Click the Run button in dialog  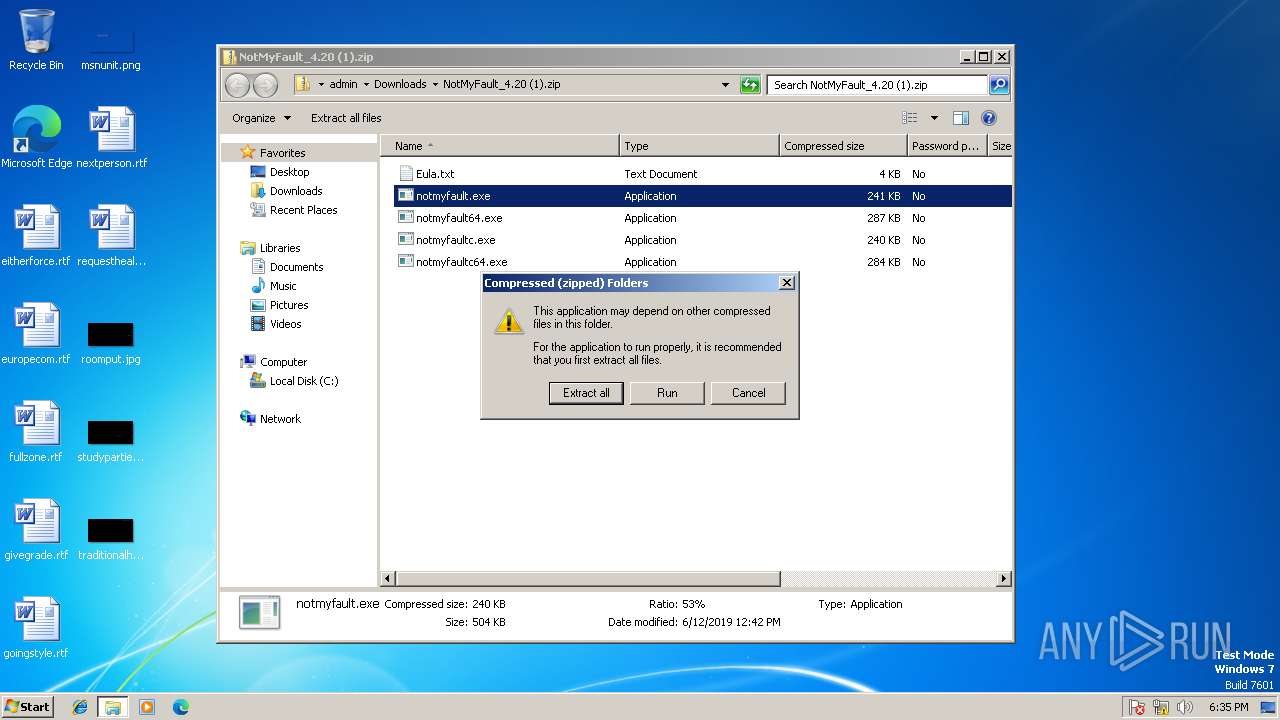point(667,393)
